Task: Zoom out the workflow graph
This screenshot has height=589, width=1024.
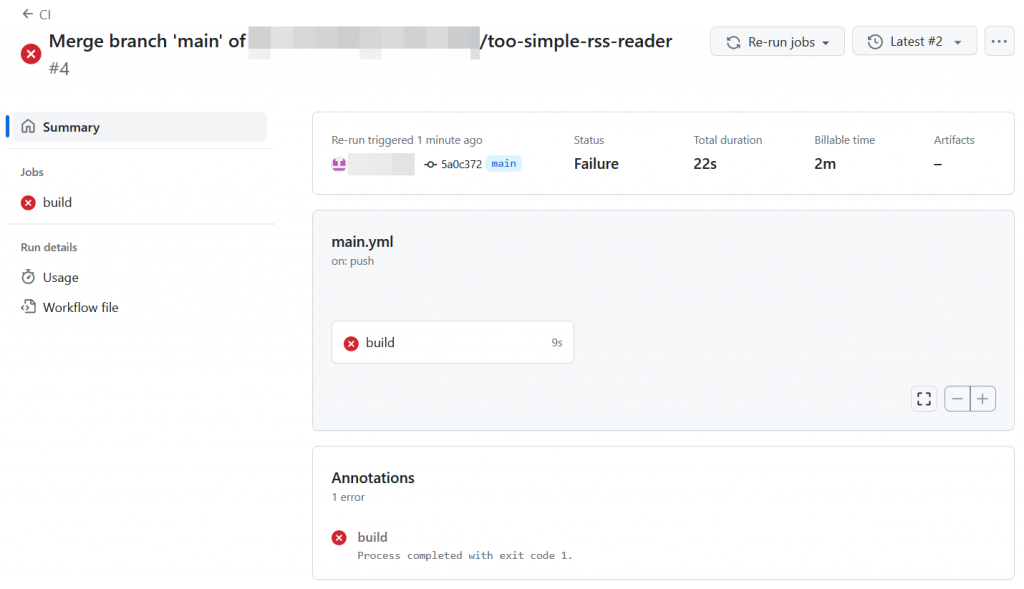Action: [x=958, y=399]
